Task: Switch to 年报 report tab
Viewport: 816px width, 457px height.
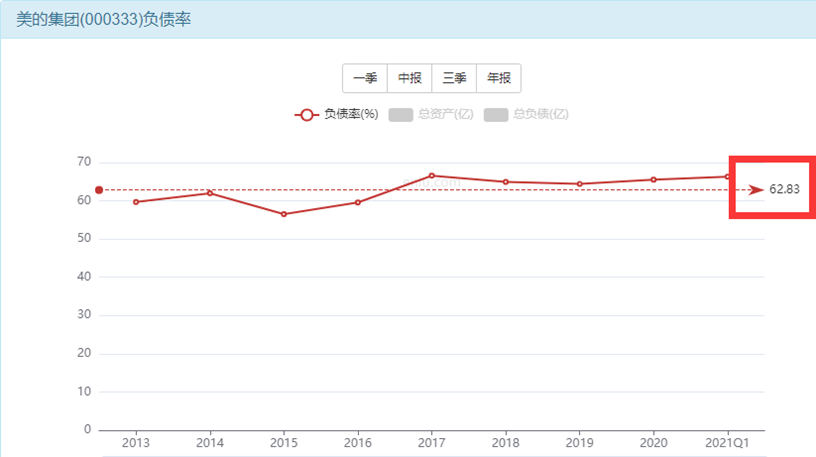Action: (x=499, y=79)
